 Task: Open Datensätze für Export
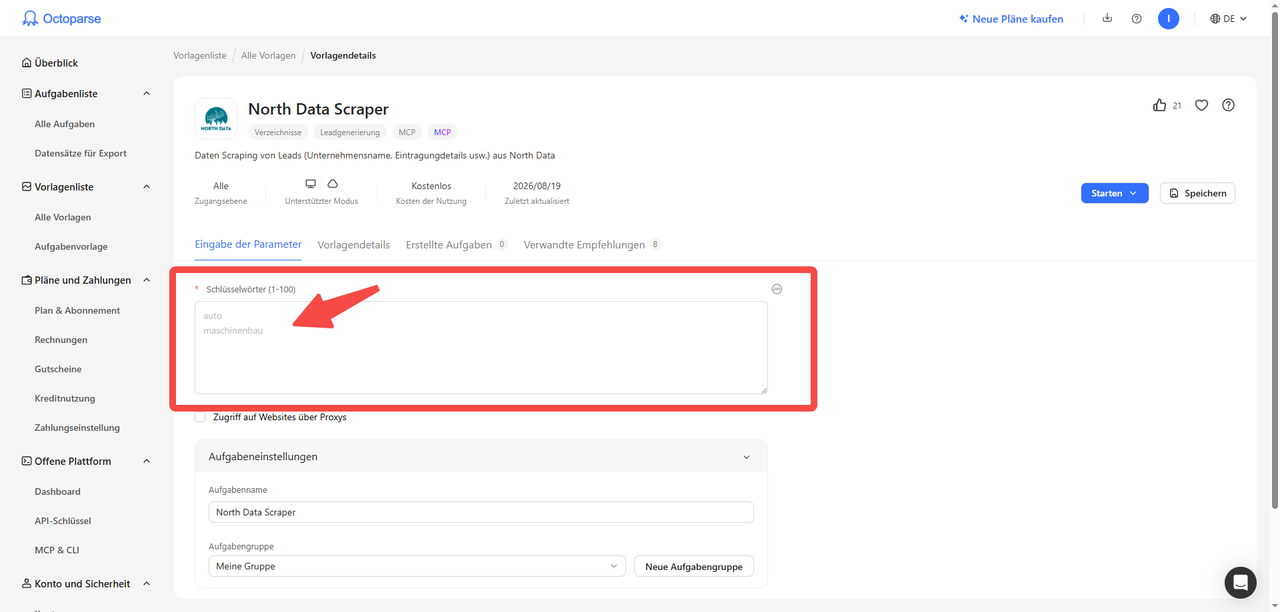[81, 153]
